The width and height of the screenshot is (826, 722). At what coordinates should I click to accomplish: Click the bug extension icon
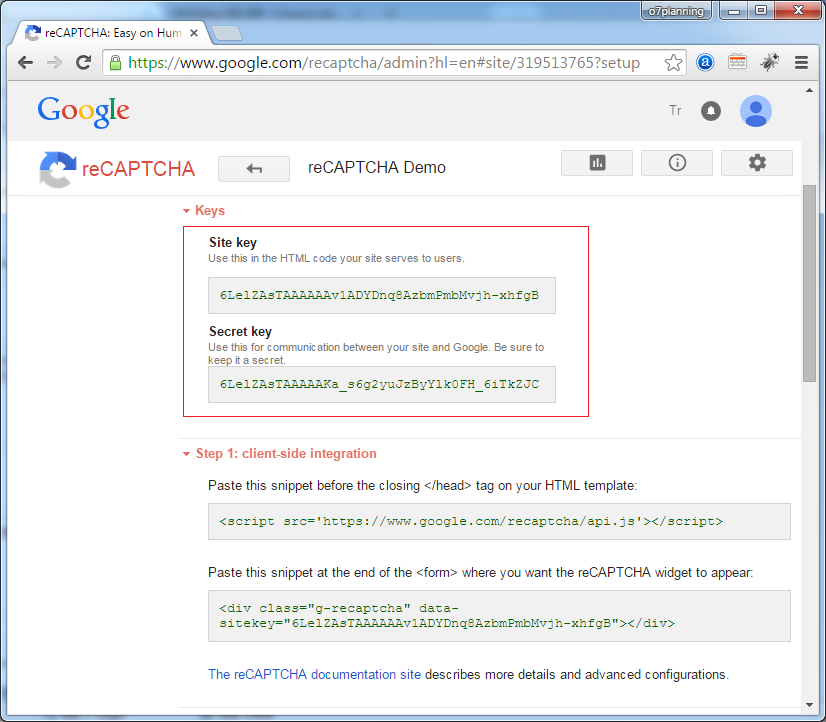point(769,62)
